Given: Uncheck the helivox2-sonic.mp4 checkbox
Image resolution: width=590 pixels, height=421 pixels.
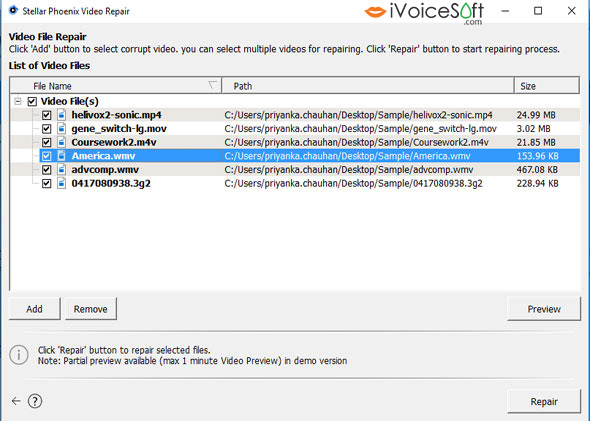Looking at the screenshot, I should [46, 115].
